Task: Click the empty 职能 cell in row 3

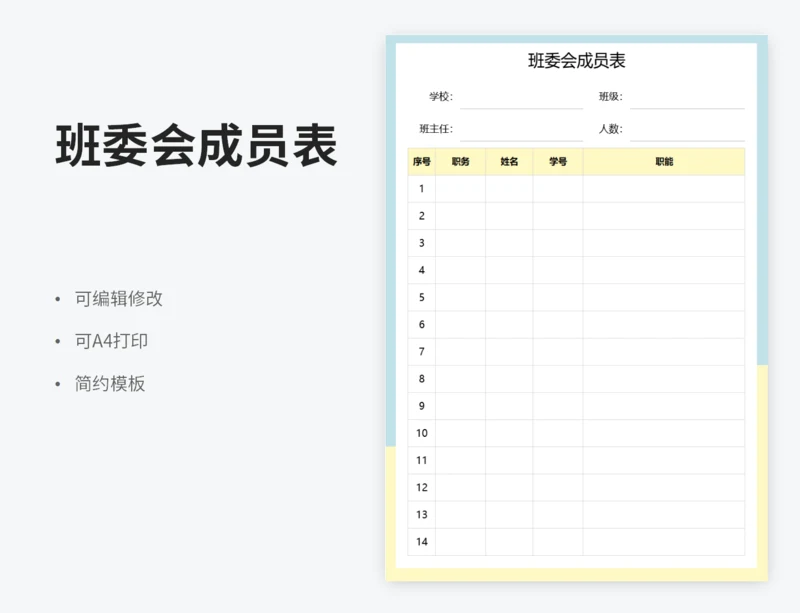Action: [x=664, y=243]
